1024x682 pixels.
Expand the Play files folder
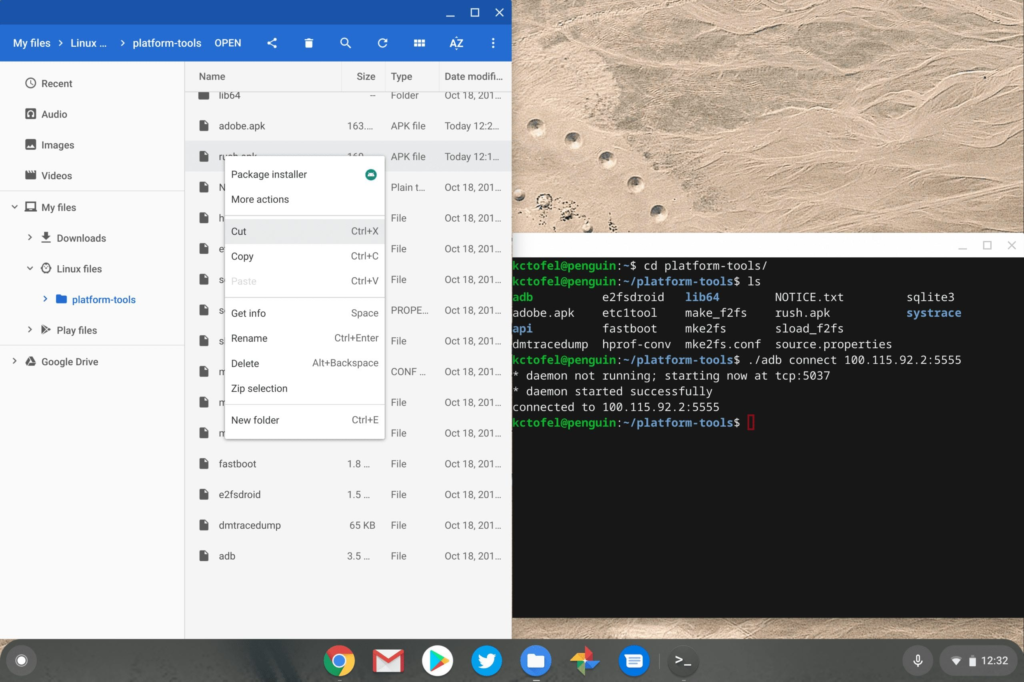[x=29, y=330]
